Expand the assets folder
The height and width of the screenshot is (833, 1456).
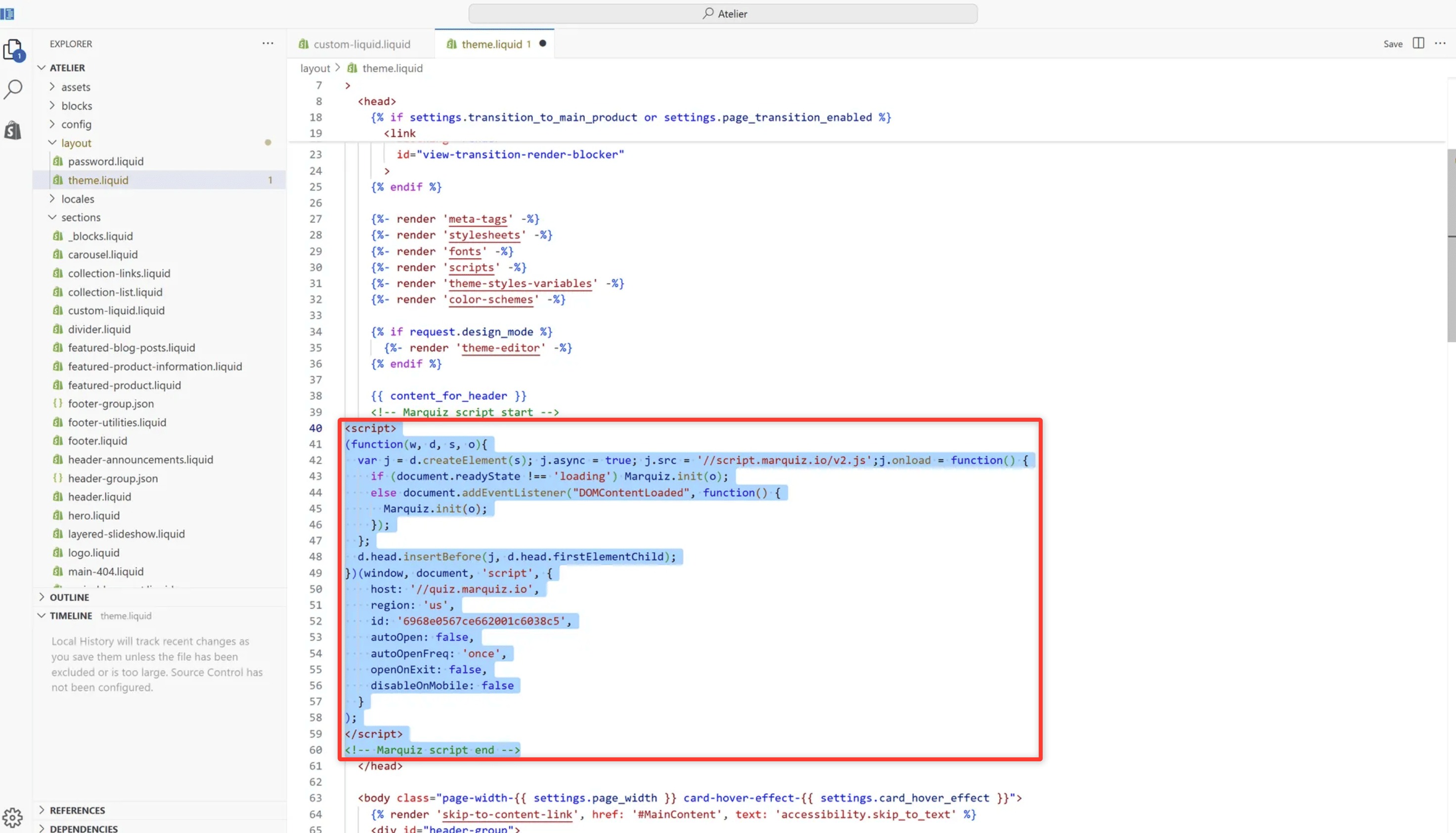[x=52, y=87]
